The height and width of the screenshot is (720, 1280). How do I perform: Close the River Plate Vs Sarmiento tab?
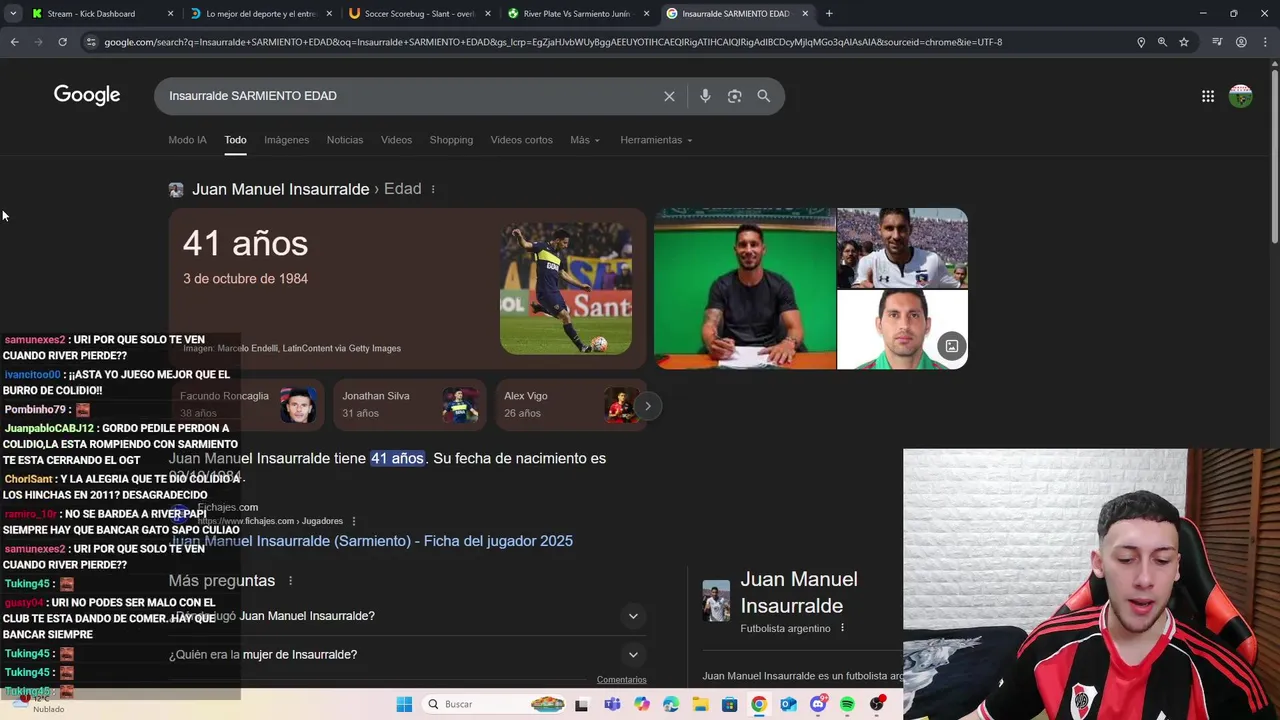(x=646, y=14)
